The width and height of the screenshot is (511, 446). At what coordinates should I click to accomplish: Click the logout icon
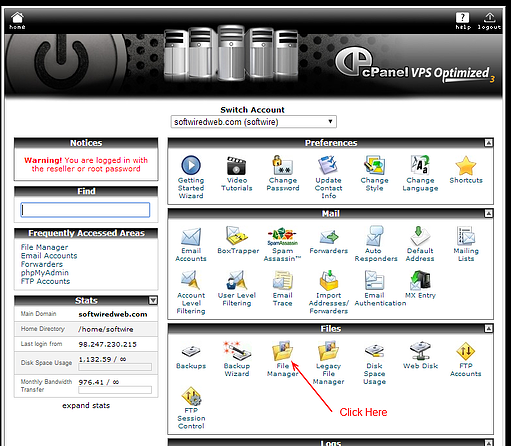(489, 21)
